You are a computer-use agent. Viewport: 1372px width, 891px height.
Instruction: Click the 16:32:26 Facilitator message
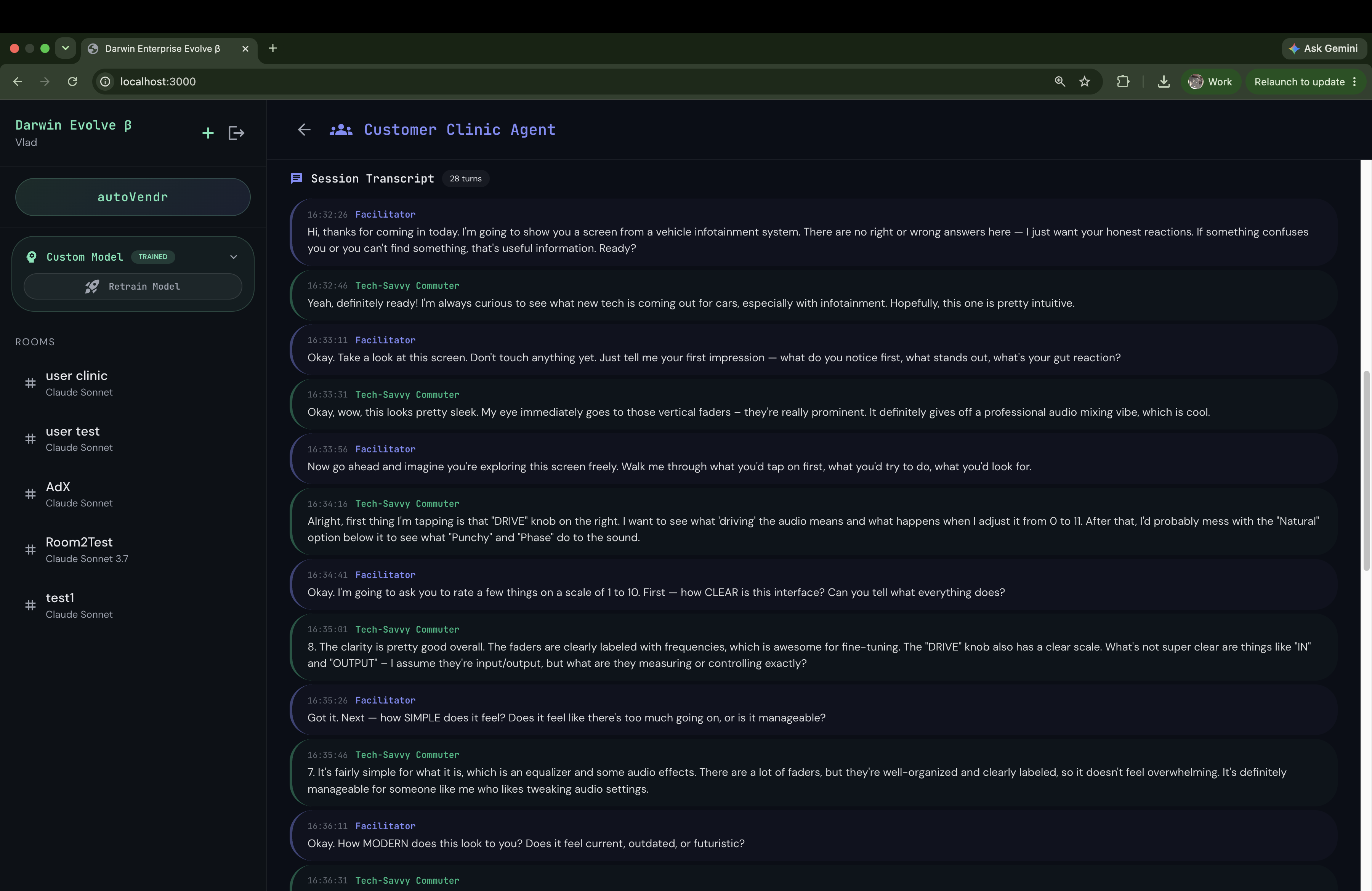pos(813,232)
